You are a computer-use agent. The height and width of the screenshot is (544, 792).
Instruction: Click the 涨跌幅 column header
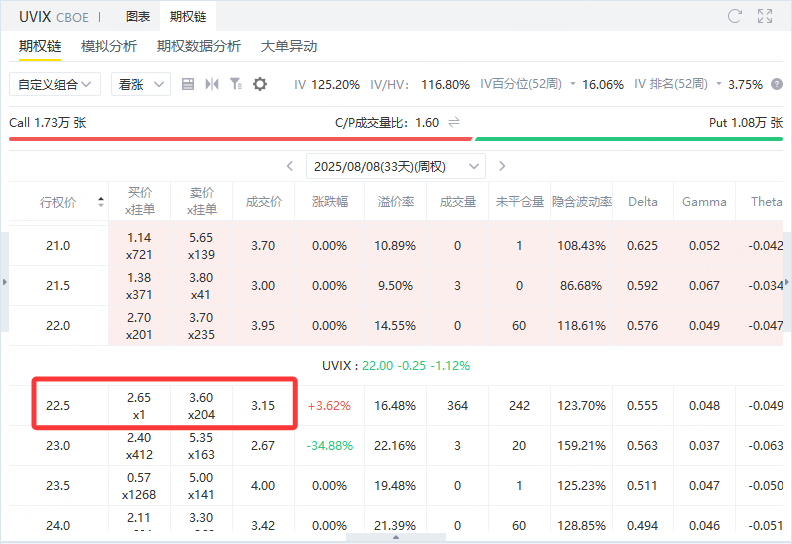point(330,202)
